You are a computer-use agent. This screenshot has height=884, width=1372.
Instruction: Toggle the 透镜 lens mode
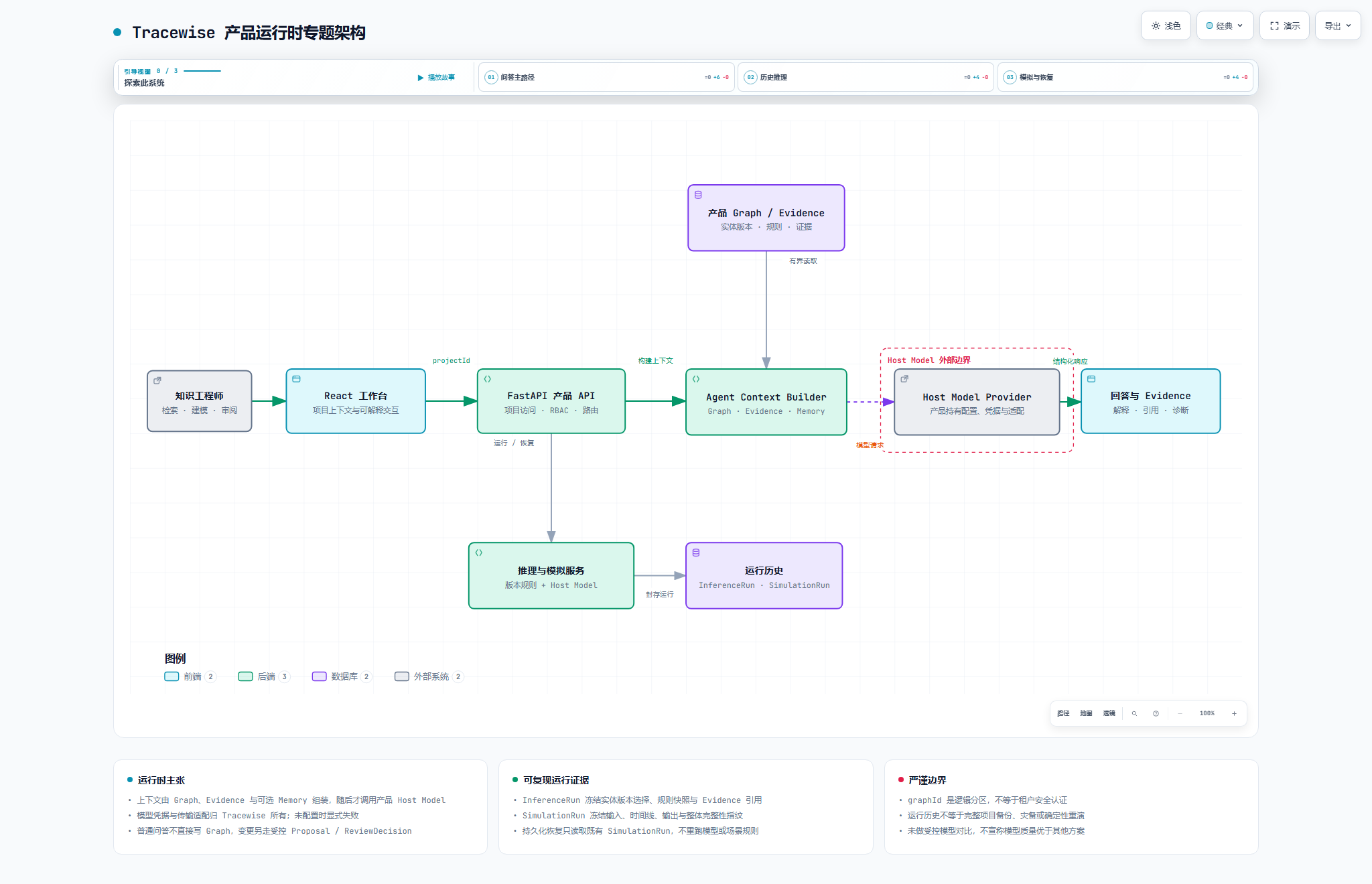(x=1109, y=713)
